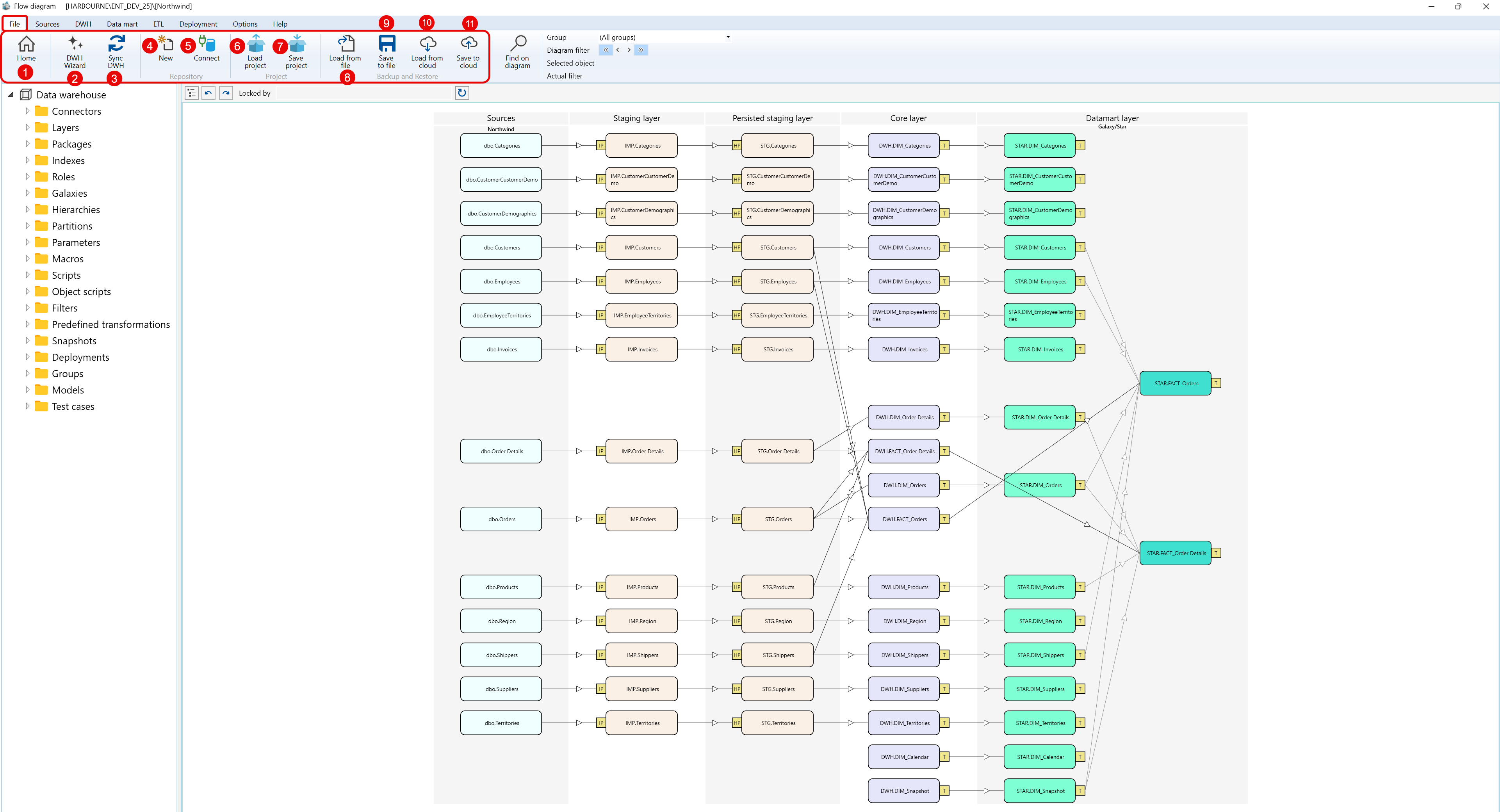This screenshot has height=812, width=1500.
Task: Click the undo arrow button
Action: (x=208, y=93)
